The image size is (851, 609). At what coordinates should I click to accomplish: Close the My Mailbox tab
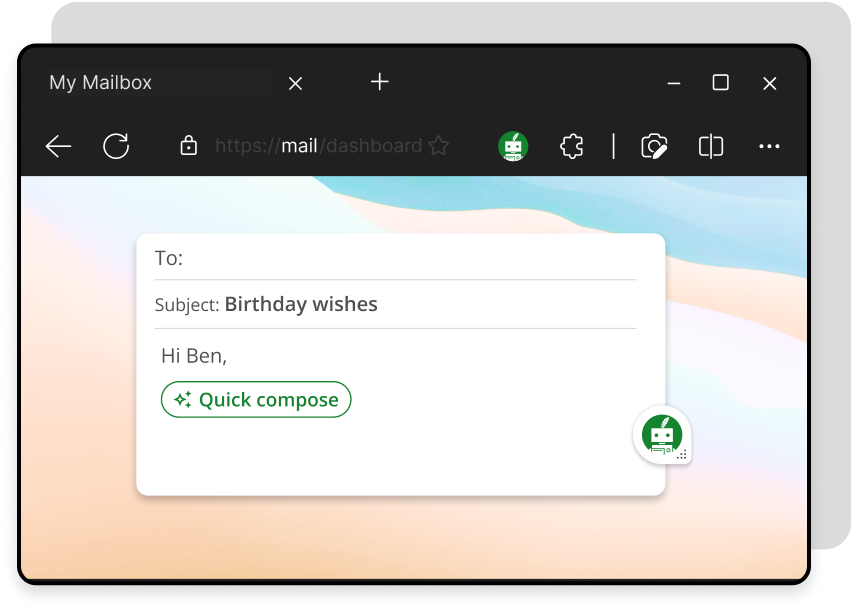295,84
